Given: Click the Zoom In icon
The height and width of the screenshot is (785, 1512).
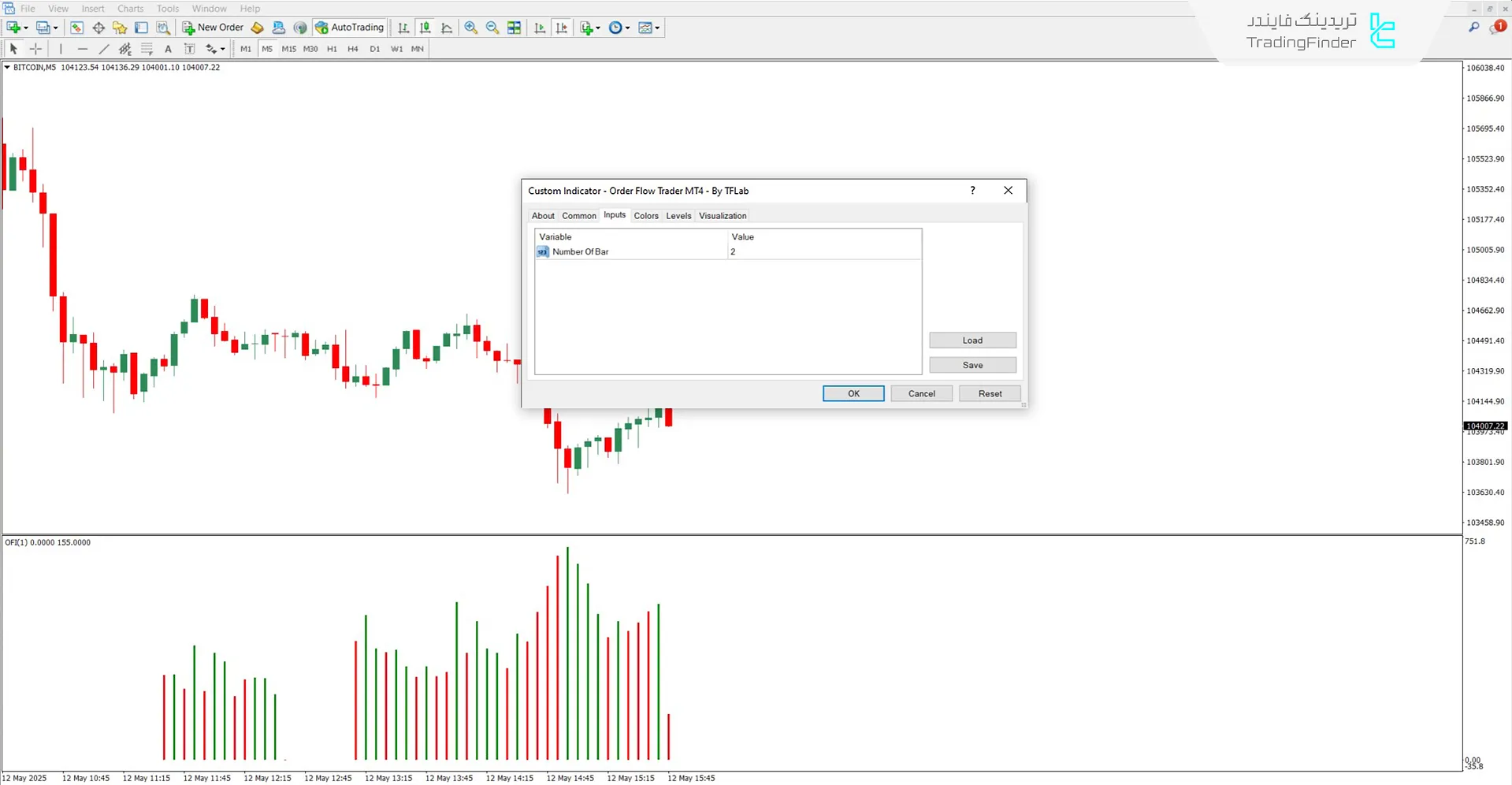Looking at the screenshot, I should pos(471,28).
